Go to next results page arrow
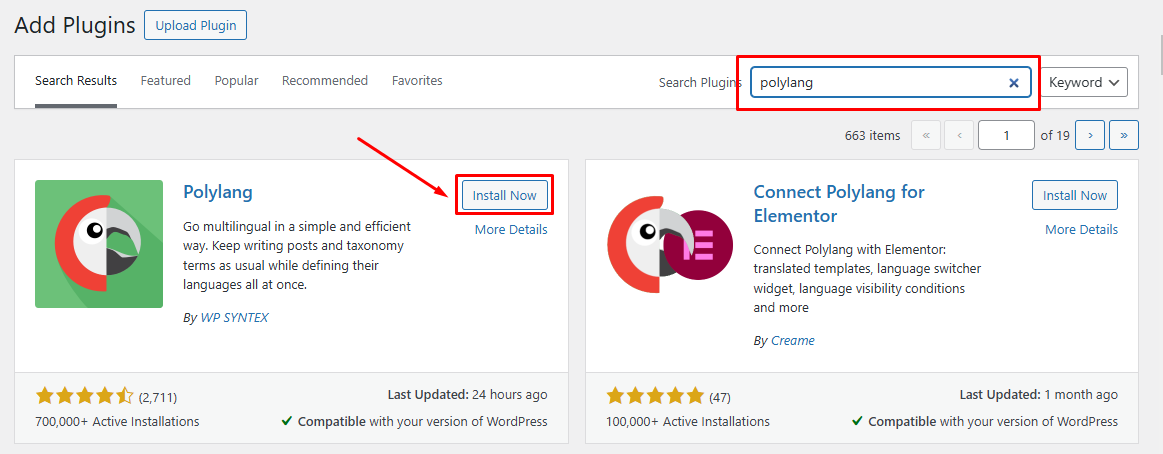 pyautogui.click(x=1090, y=135)
